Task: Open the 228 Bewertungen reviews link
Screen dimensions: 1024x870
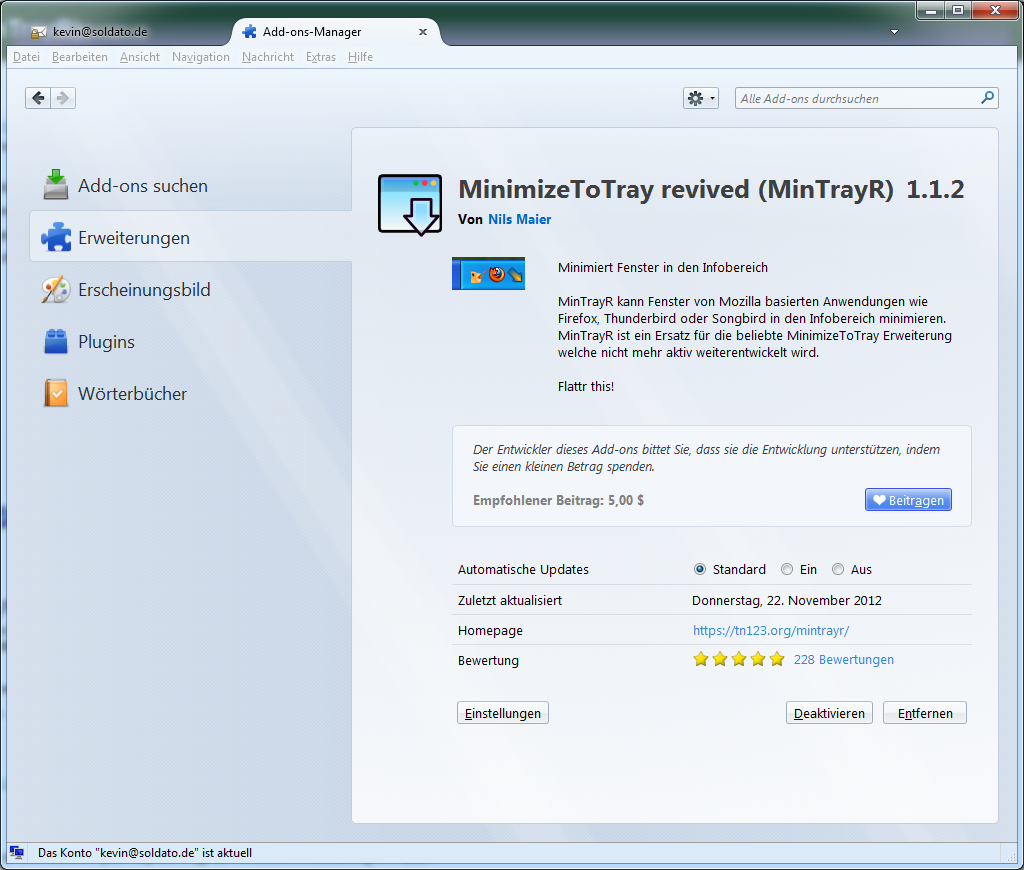Action: tap(844, 660)
